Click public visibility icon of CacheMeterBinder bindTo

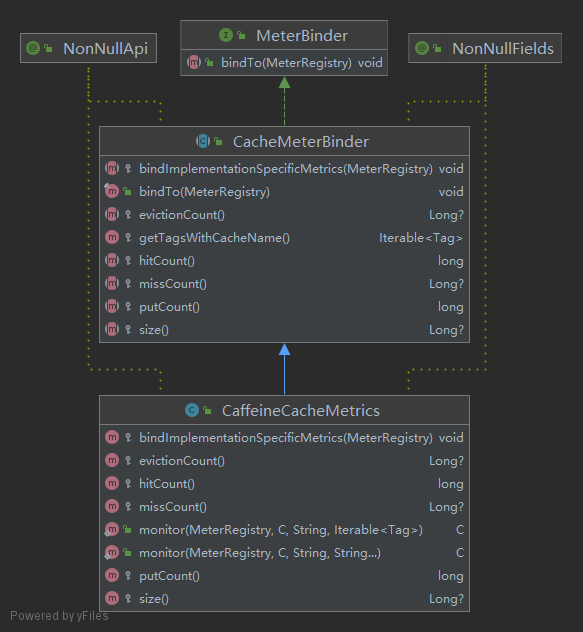click(127, 191)
